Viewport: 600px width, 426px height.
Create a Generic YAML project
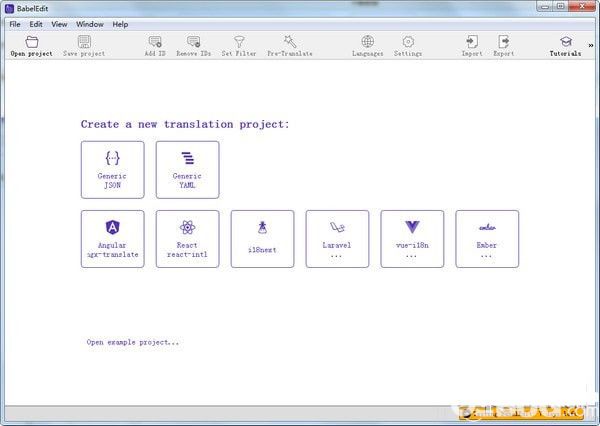coord(188,170)
